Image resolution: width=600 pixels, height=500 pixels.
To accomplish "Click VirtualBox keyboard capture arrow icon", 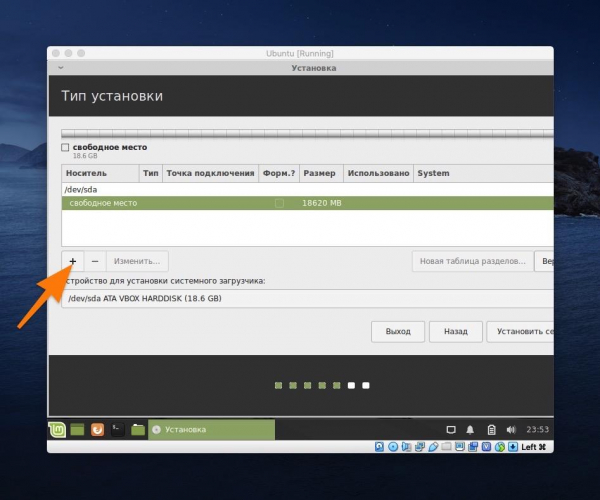I will click(x=513, y=447).
